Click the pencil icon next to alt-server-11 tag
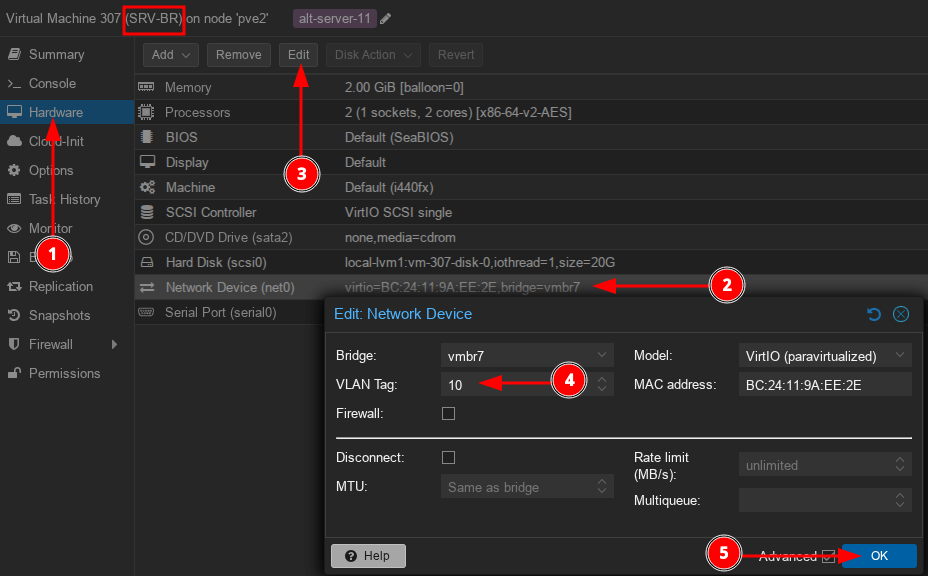 (x=386, y=19)
